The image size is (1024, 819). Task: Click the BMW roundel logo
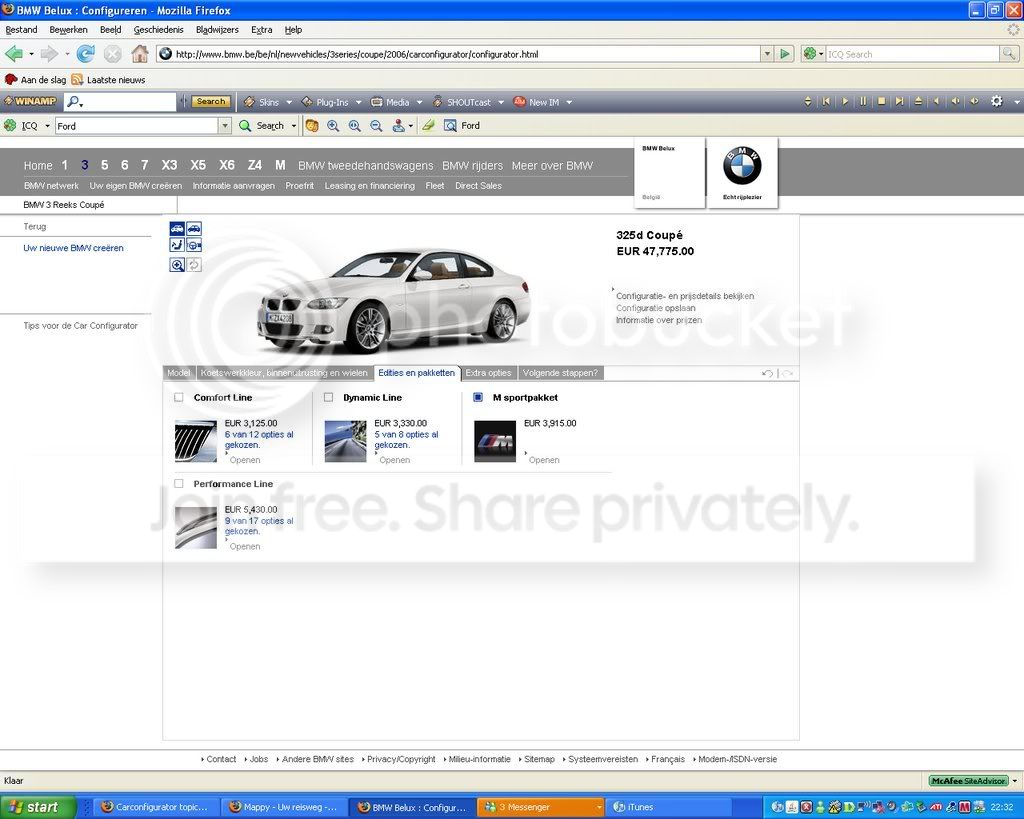[x=742, y=166]
